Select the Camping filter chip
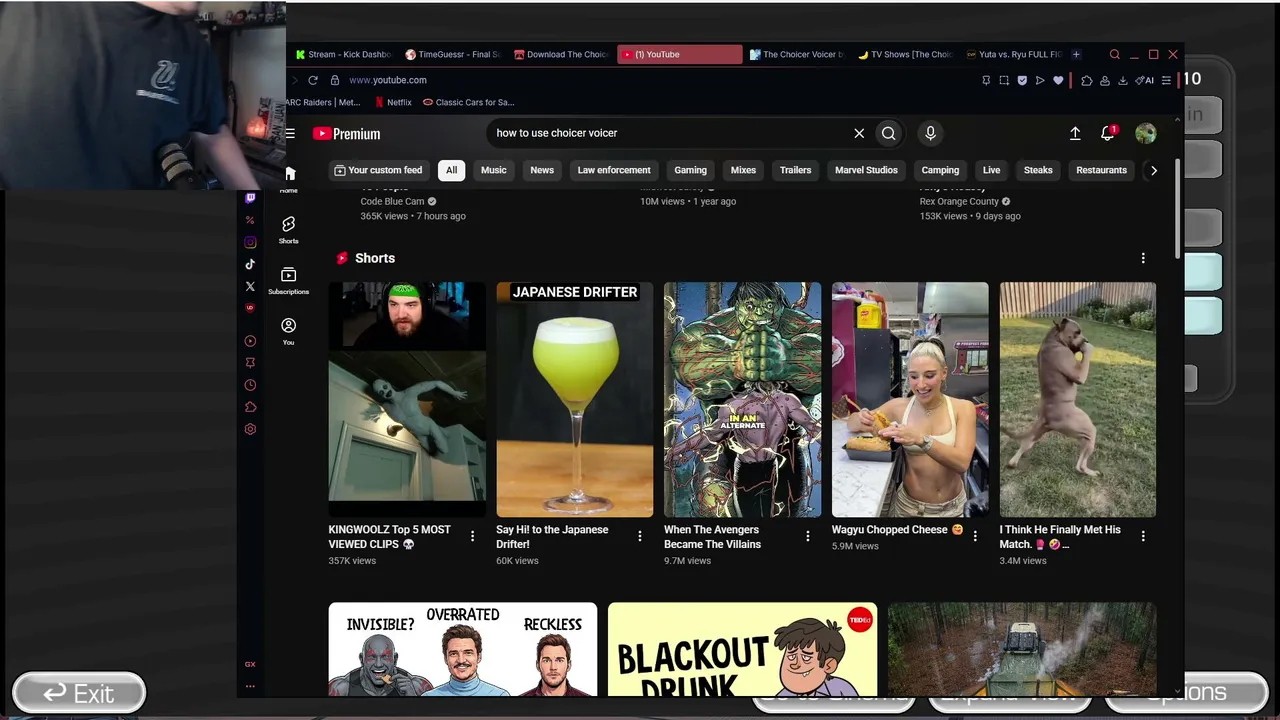This screenshot has width=1280, height=720. point(940,170)
